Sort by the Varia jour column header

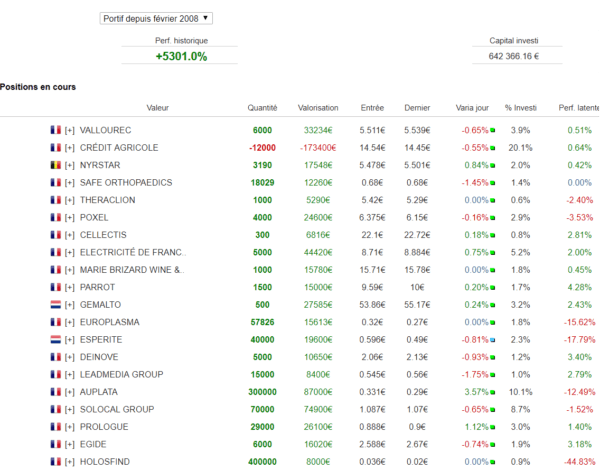click(x=472, y=108)
